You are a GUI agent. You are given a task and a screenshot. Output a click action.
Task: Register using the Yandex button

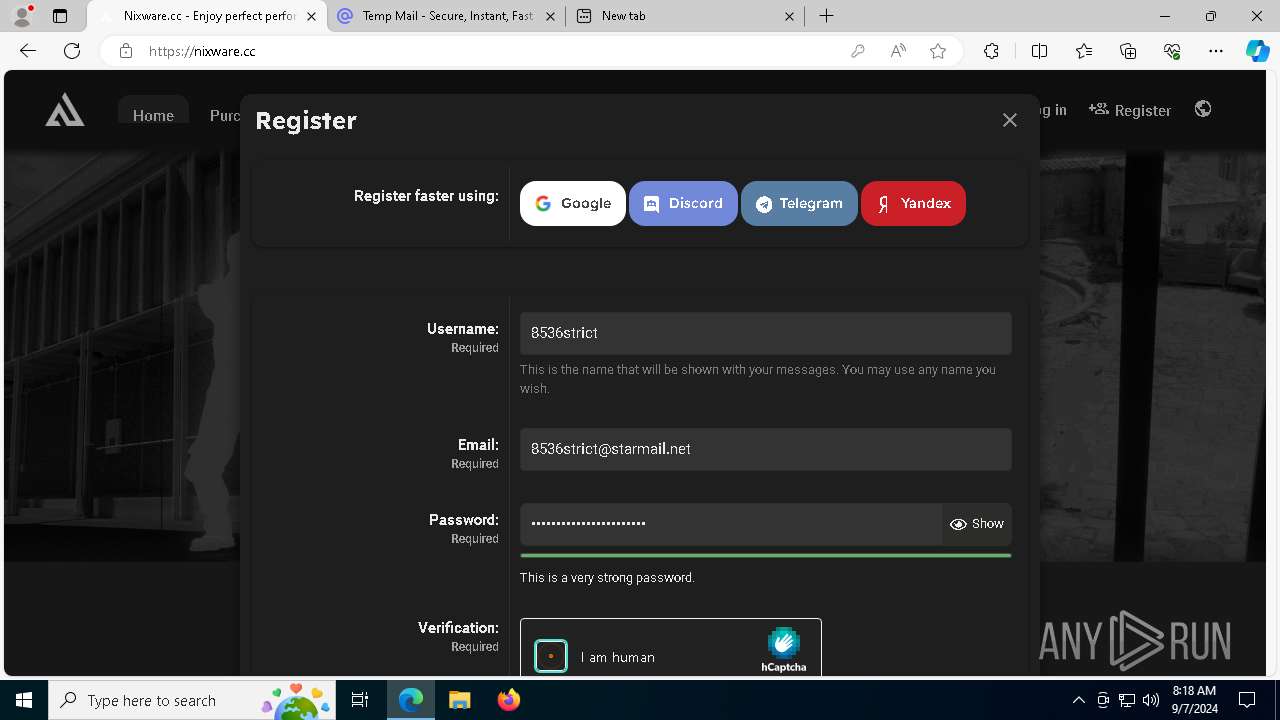coord(913,203)
